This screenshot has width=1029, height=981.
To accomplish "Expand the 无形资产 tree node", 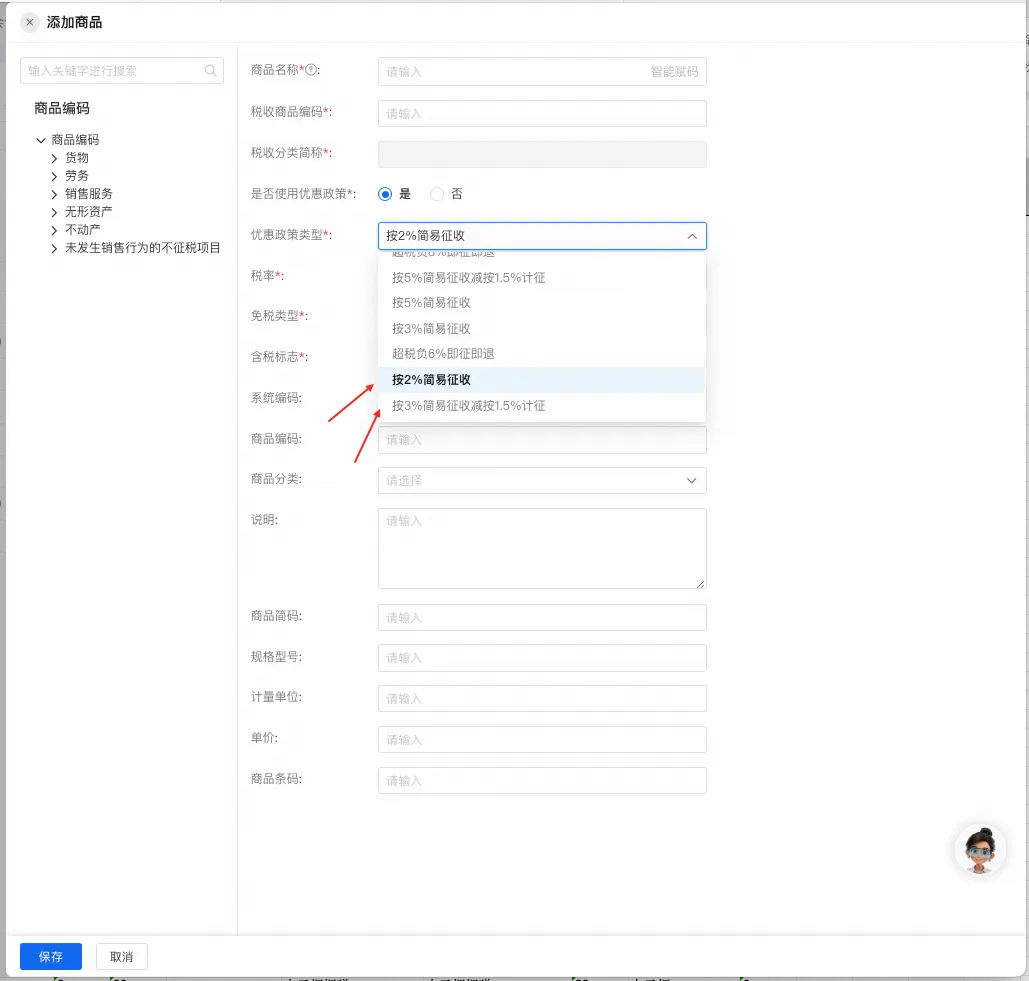I will click(55, 212).
